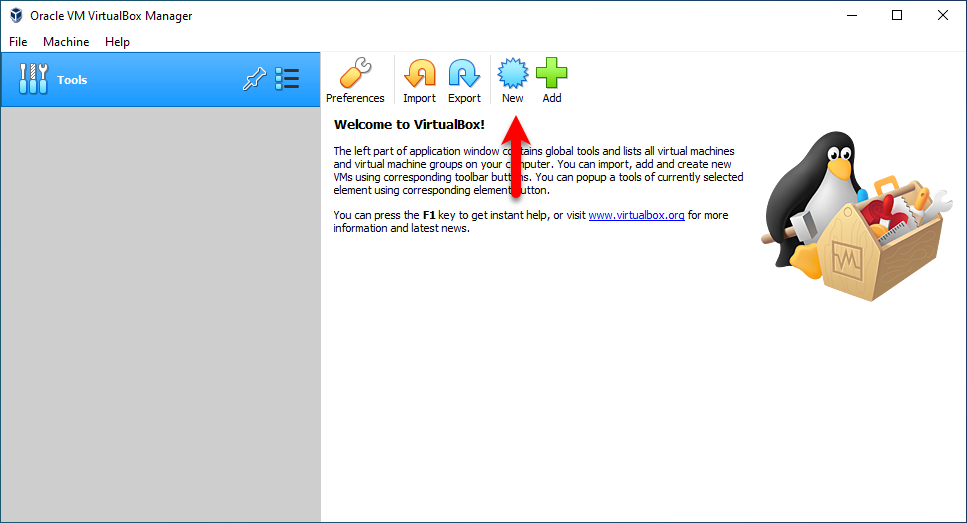Click the Welcome to VirtualBox! heading
This screenshot has height=523, width=967.
[x=409, y=125]
